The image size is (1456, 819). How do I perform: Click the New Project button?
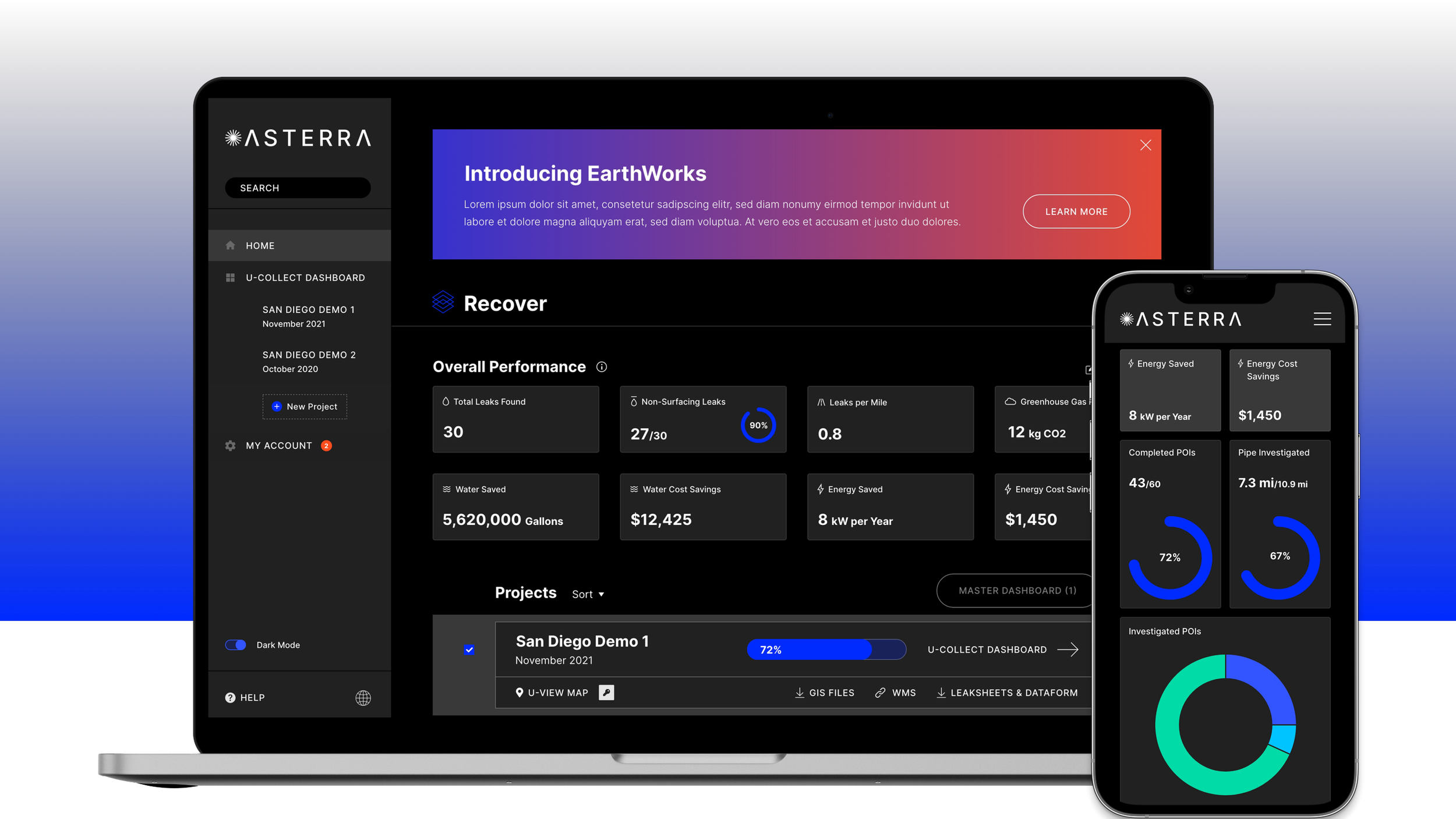[304, 406]
